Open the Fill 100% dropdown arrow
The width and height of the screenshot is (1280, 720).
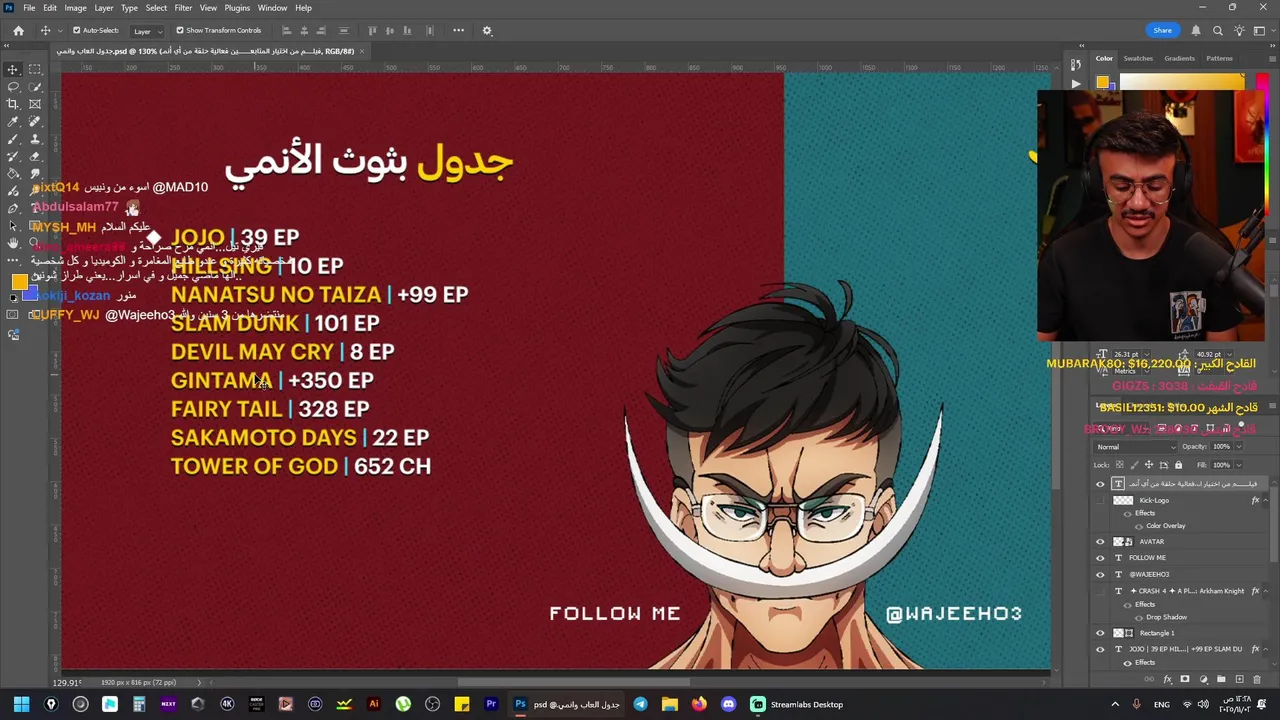[1238, 465]
